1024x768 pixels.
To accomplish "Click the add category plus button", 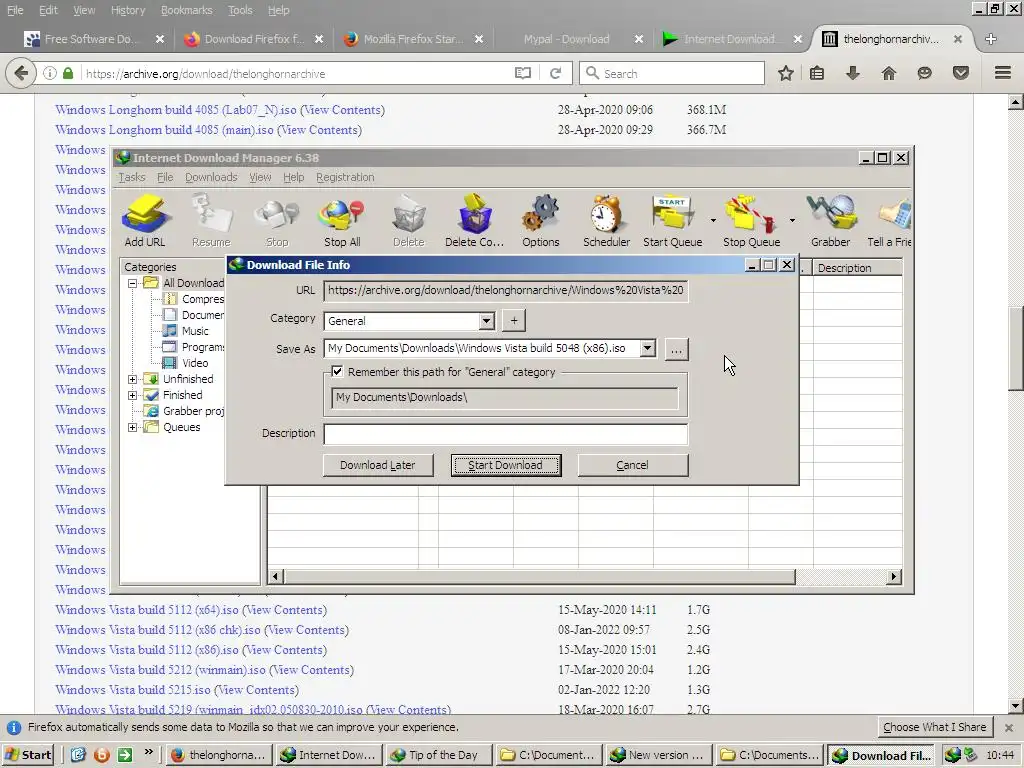I will (514, 321).
